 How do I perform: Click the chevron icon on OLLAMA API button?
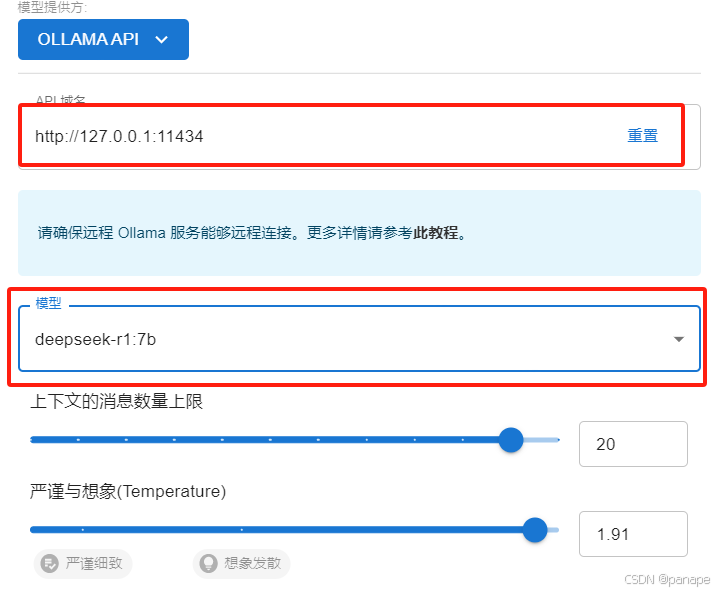click(x=161, y=40)
